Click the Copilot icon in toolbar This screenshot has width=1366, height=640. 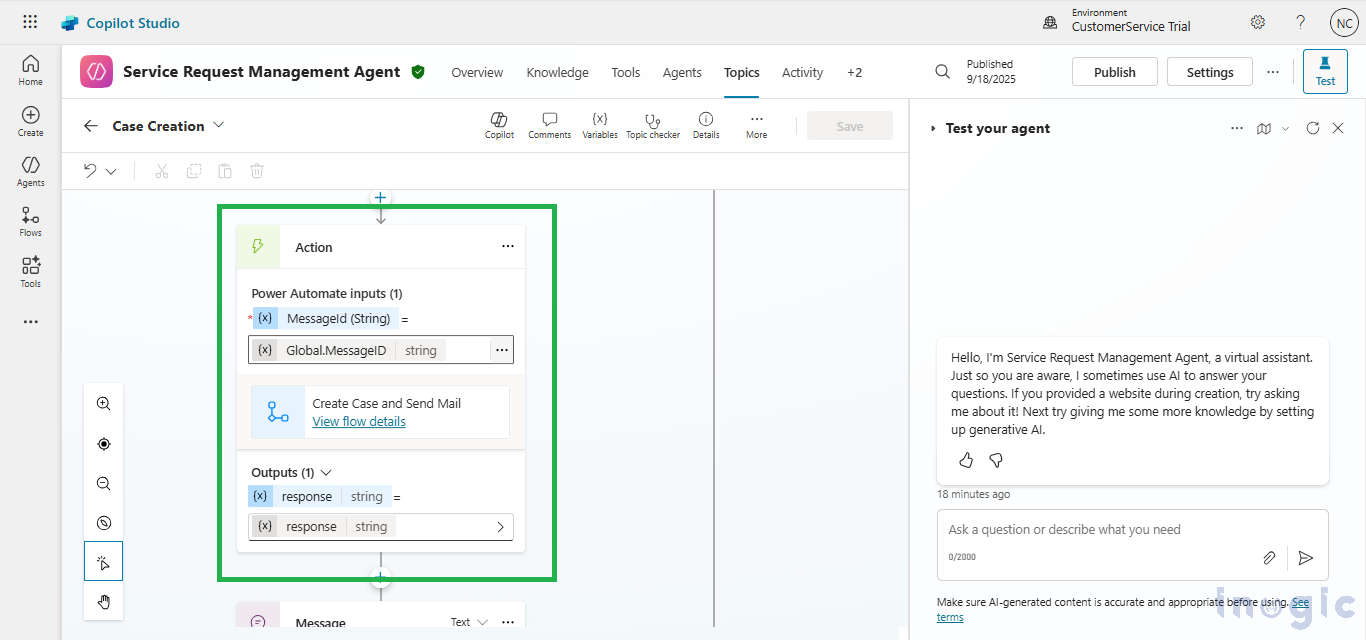click(x=499, y=125)
